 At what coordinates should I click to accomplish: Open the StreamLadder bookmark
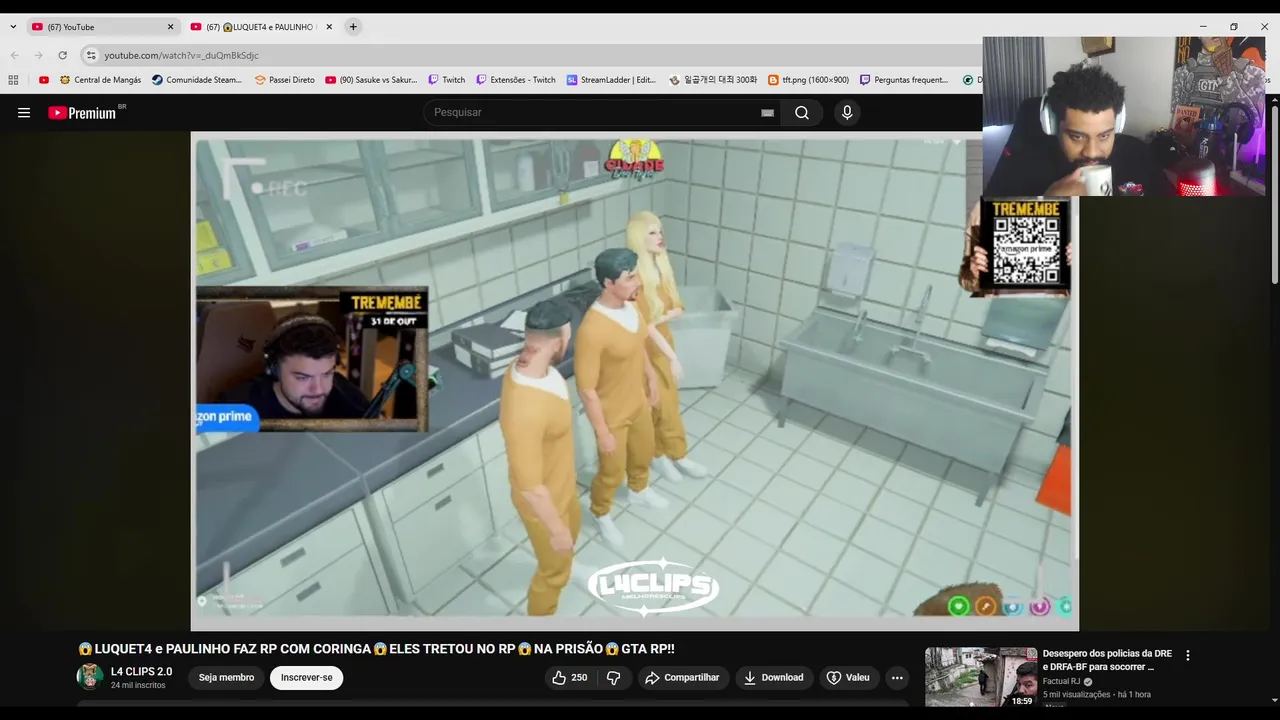[611, 80]
